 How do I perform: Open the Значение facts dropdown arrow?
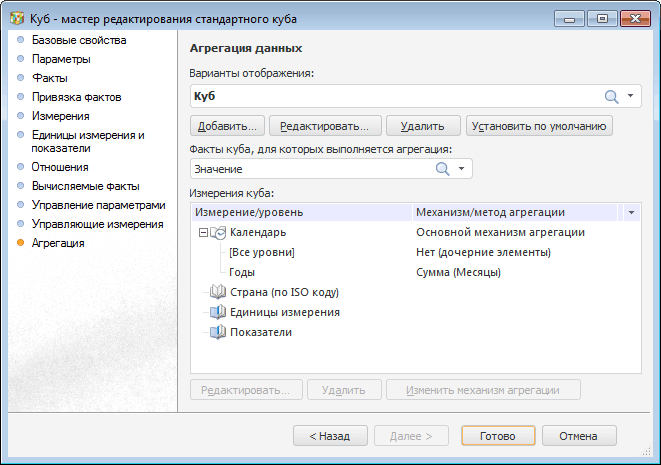tap(461, 169)
